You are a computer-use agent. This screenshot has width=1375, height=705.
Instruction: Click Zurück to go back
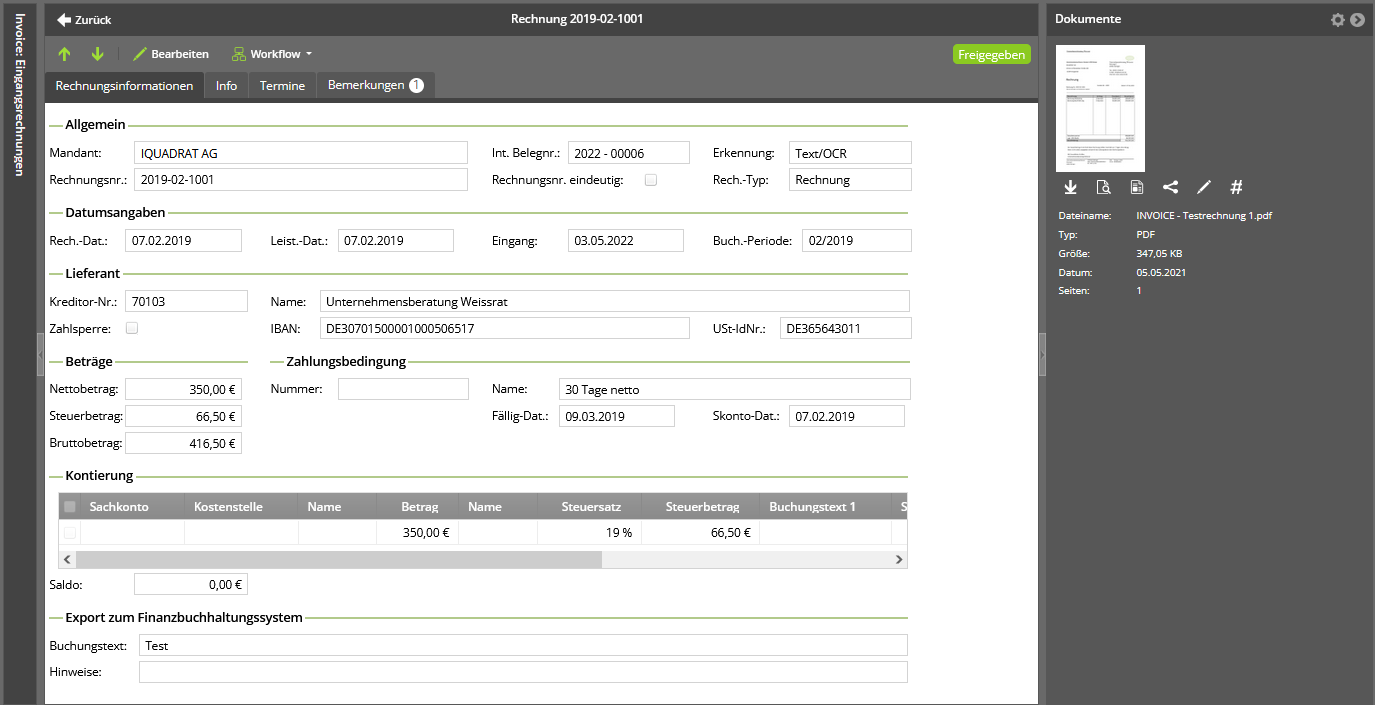[x=84, y=19]
